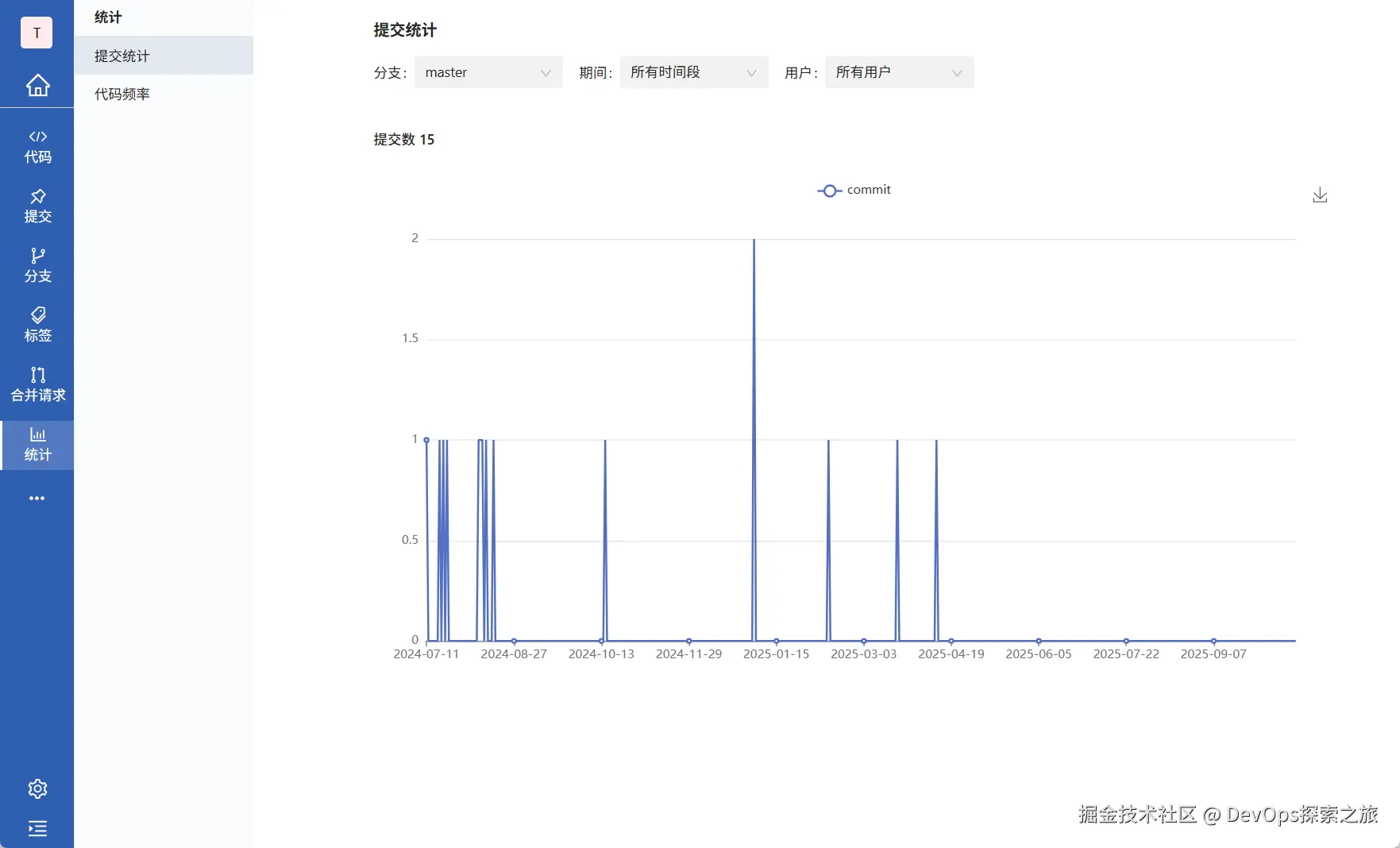This screenshot has height=848, width=1400.
Task: Download the commit chart image
Action: (x=1320, y=195)
